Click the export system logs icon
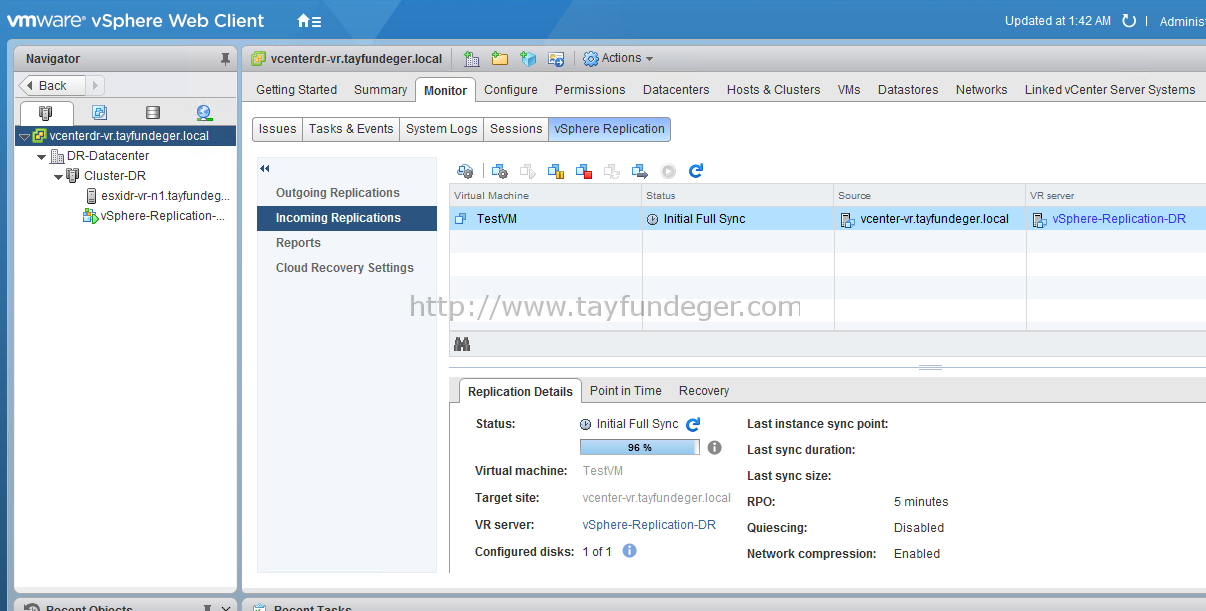The image size is (1206, 611). [556, 59]
